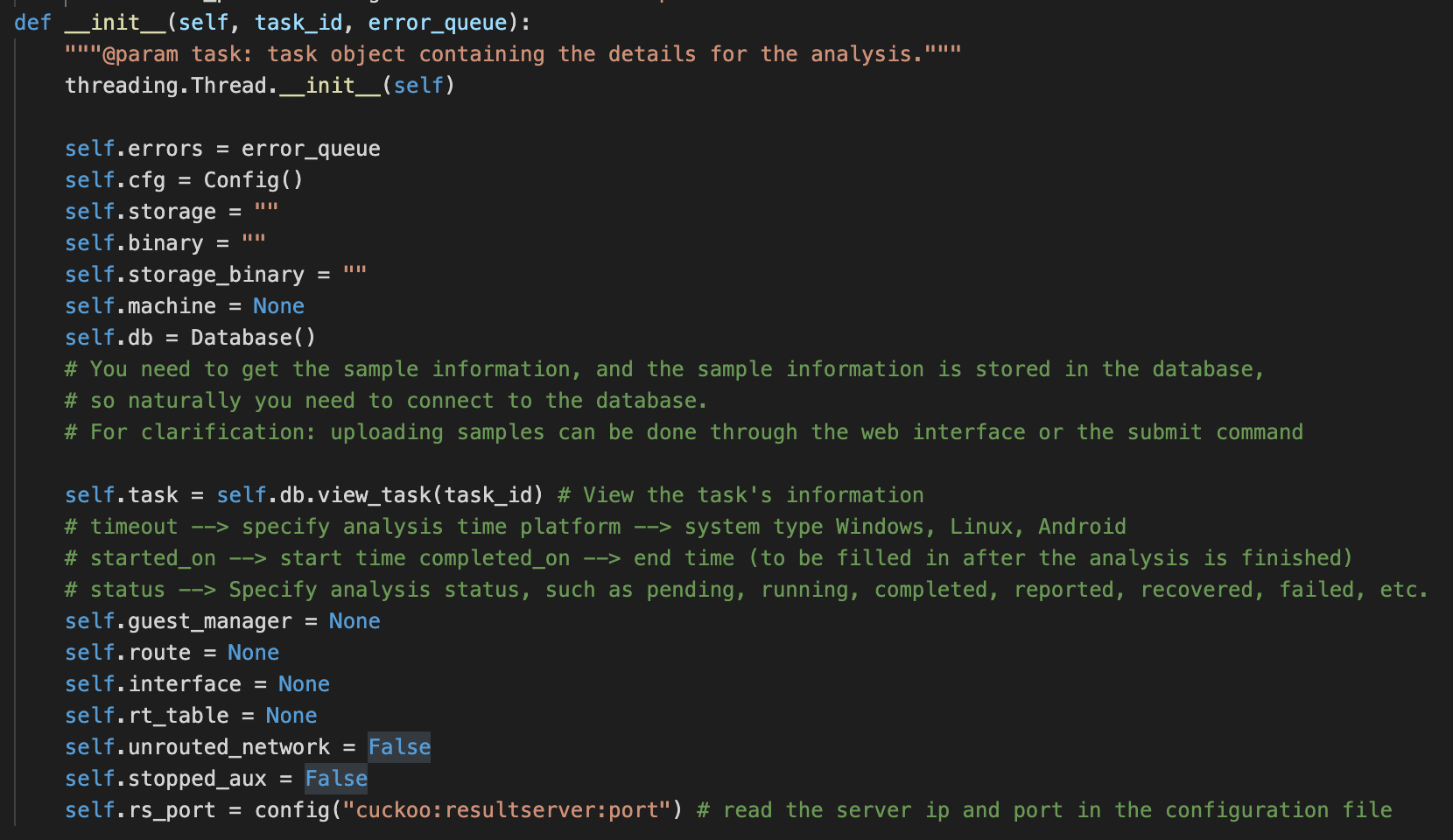Click the None value assigned to self.machine
Screen dimensions: 1453x840
[278, 306]
